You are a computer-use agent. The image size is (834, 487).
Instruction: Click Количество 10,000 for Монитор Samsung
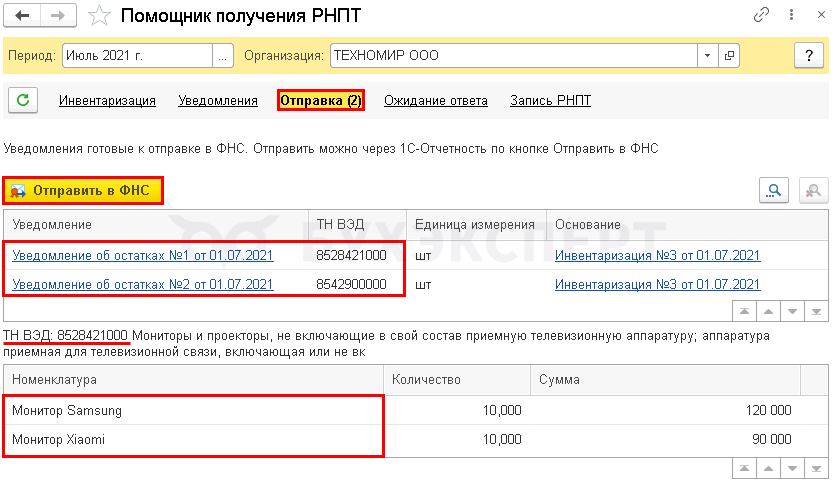tap(457, 410)
